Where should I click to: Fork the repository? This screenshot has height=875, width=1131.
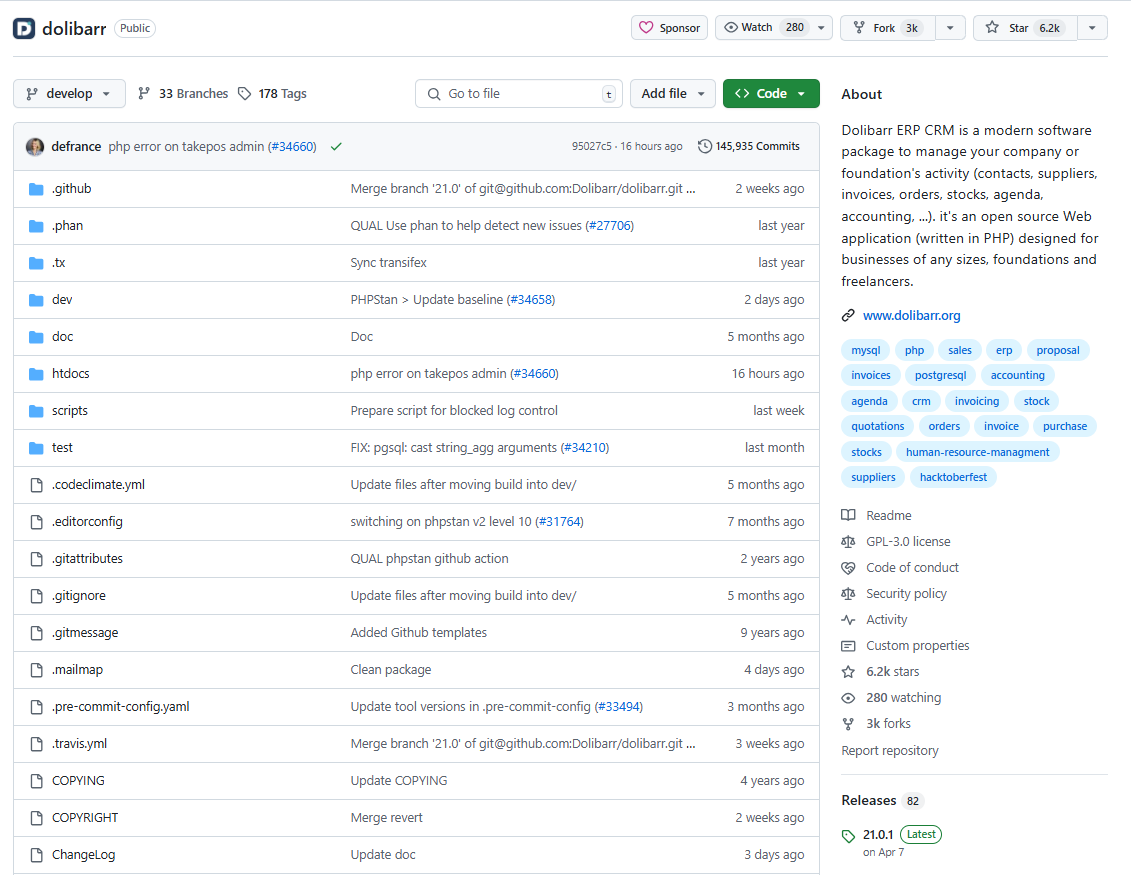pos(888,27)
